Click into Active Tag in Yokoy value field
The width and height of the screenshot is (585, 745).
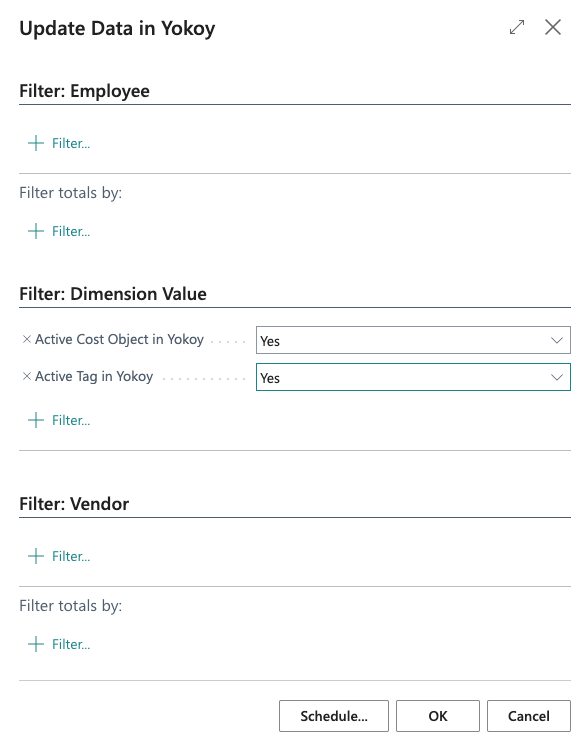413,377
